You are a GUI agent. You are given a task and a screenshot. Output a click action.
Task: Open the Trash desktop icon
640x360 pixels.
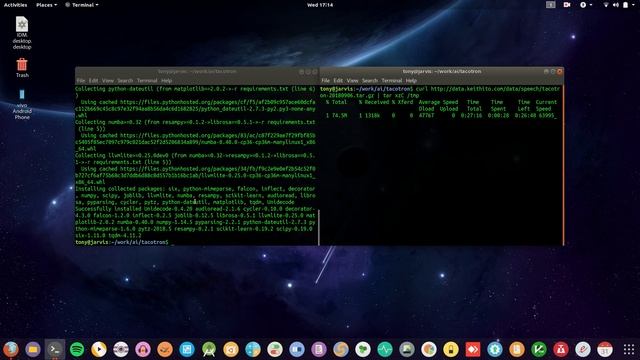[x=22, y=68]
